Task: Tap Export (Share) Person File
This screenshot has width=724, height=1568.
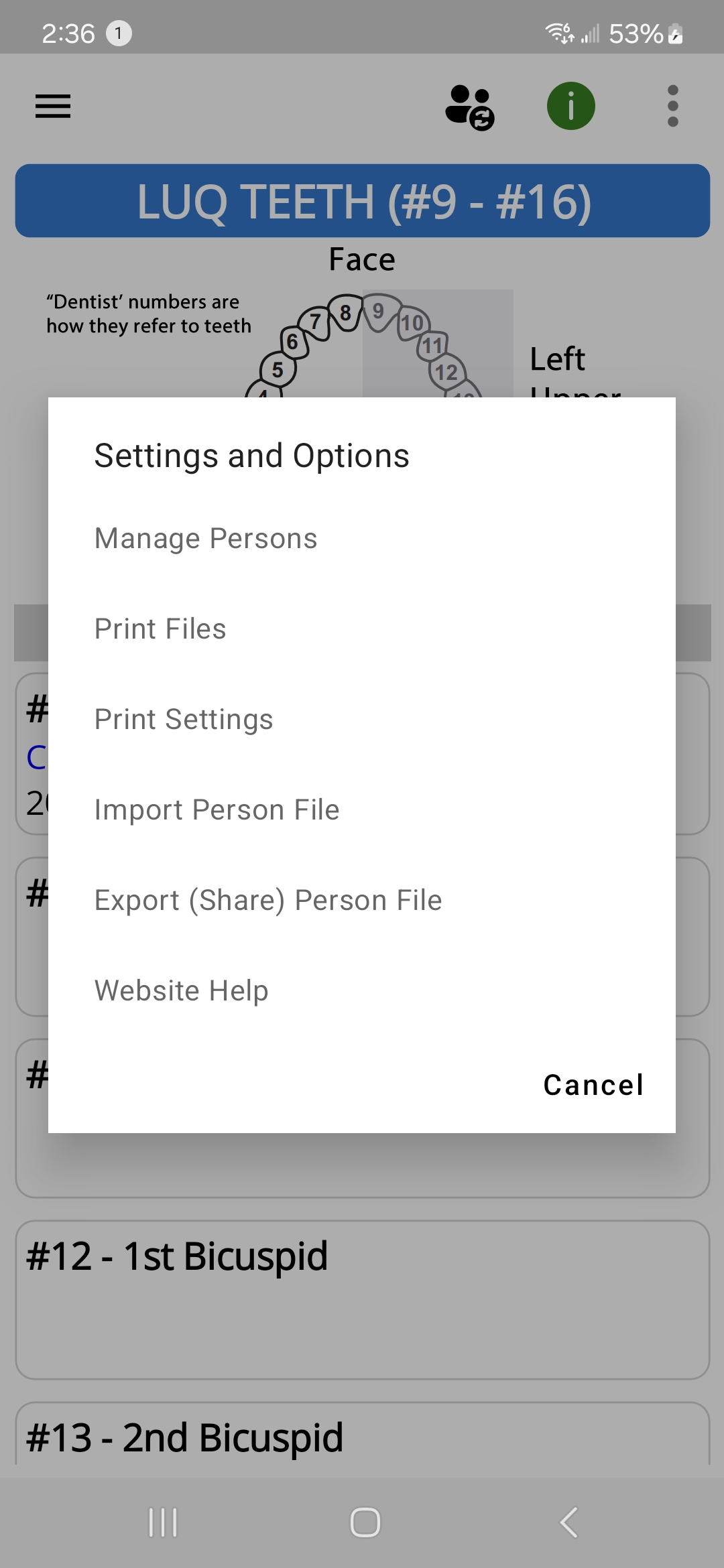Action: pyautogui.click(x=268, y=901)
